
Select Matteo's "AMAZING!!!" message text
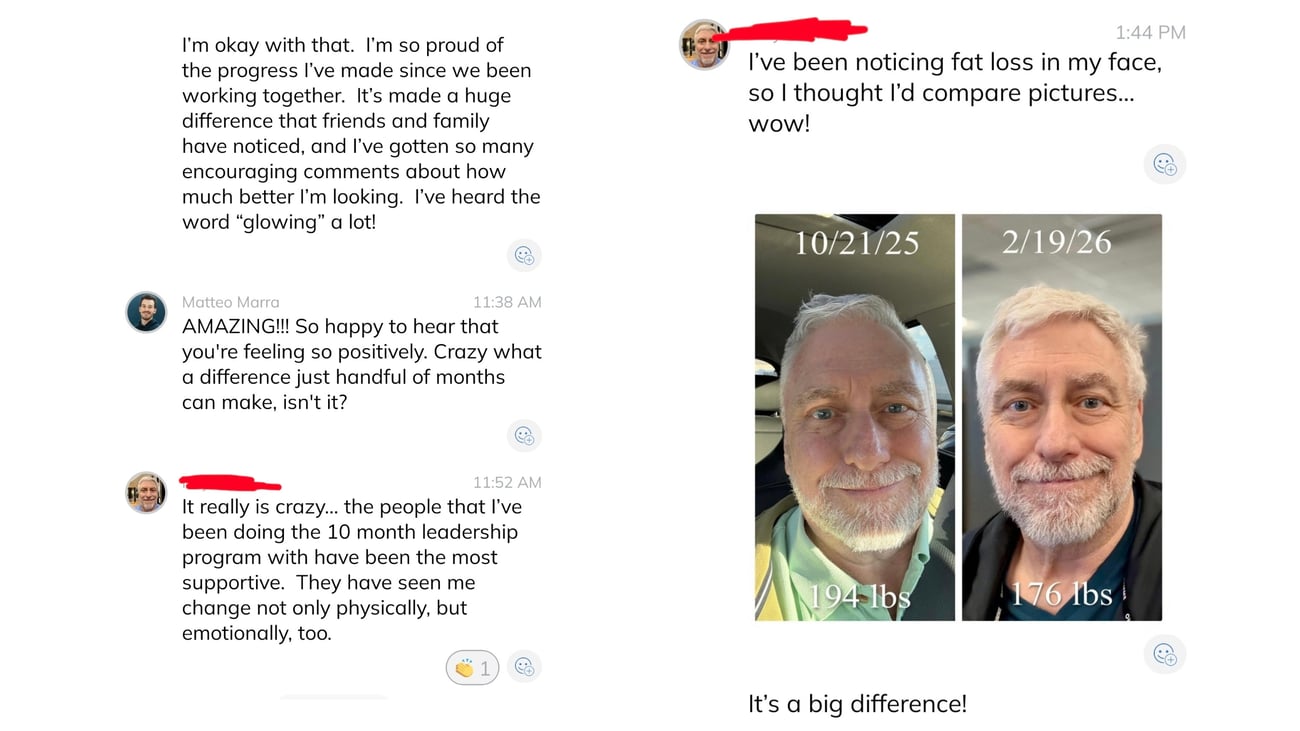click(x=360, y=364)
